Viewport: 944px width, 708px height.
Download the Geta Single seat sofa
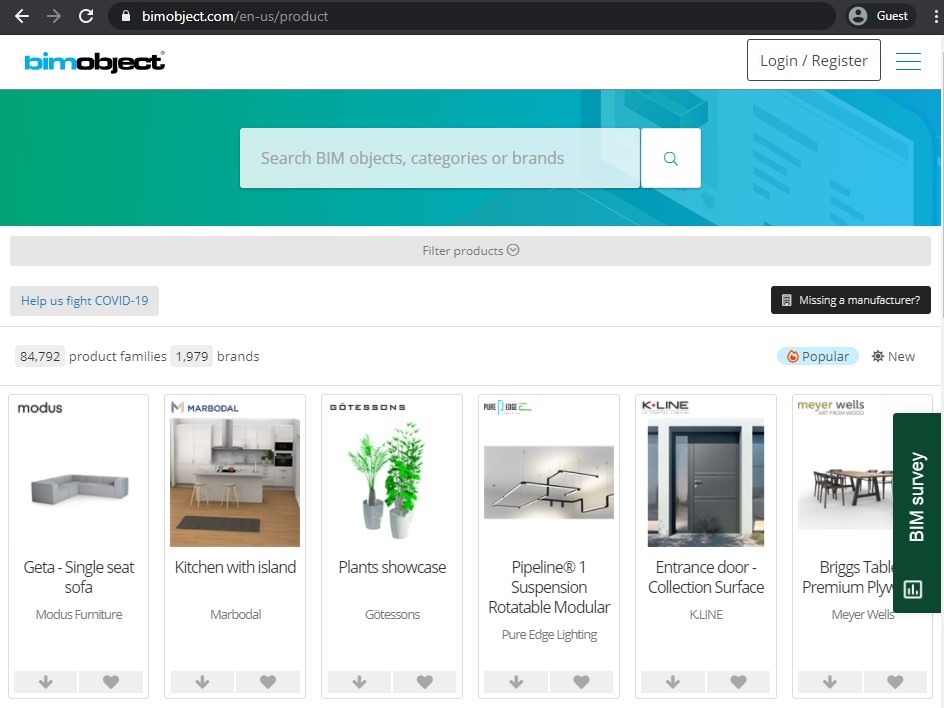(x=45, y=682)
